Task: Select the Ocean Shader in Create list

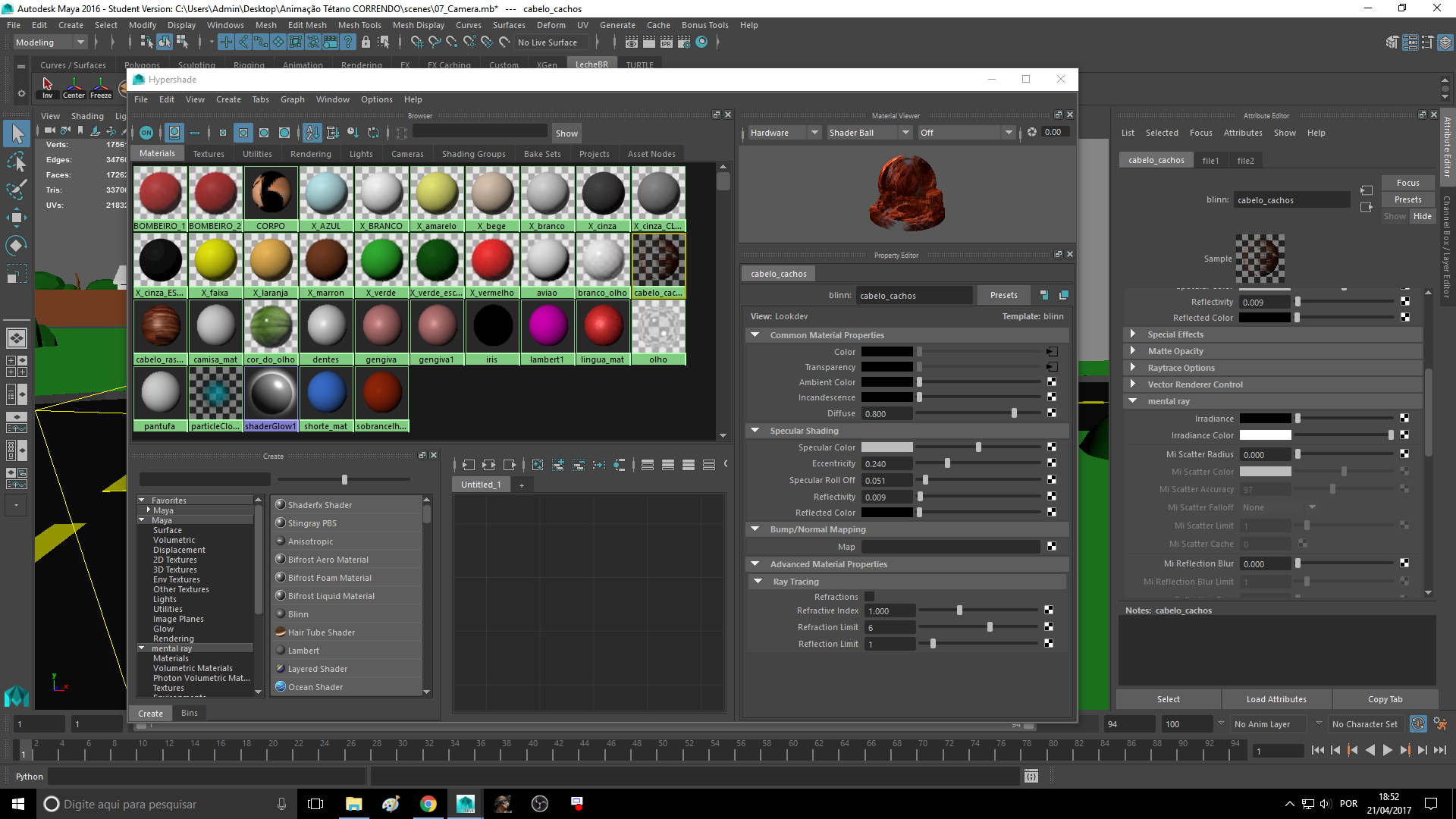Action: point(346,687)
